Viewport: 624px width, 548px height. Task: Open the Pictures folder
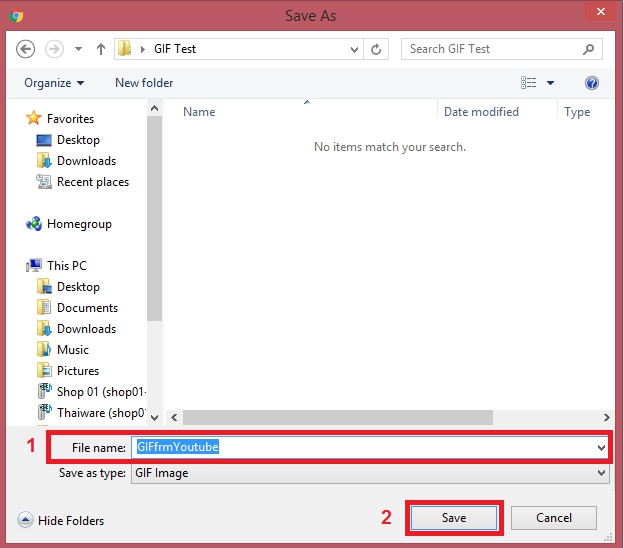coord(78,371)
